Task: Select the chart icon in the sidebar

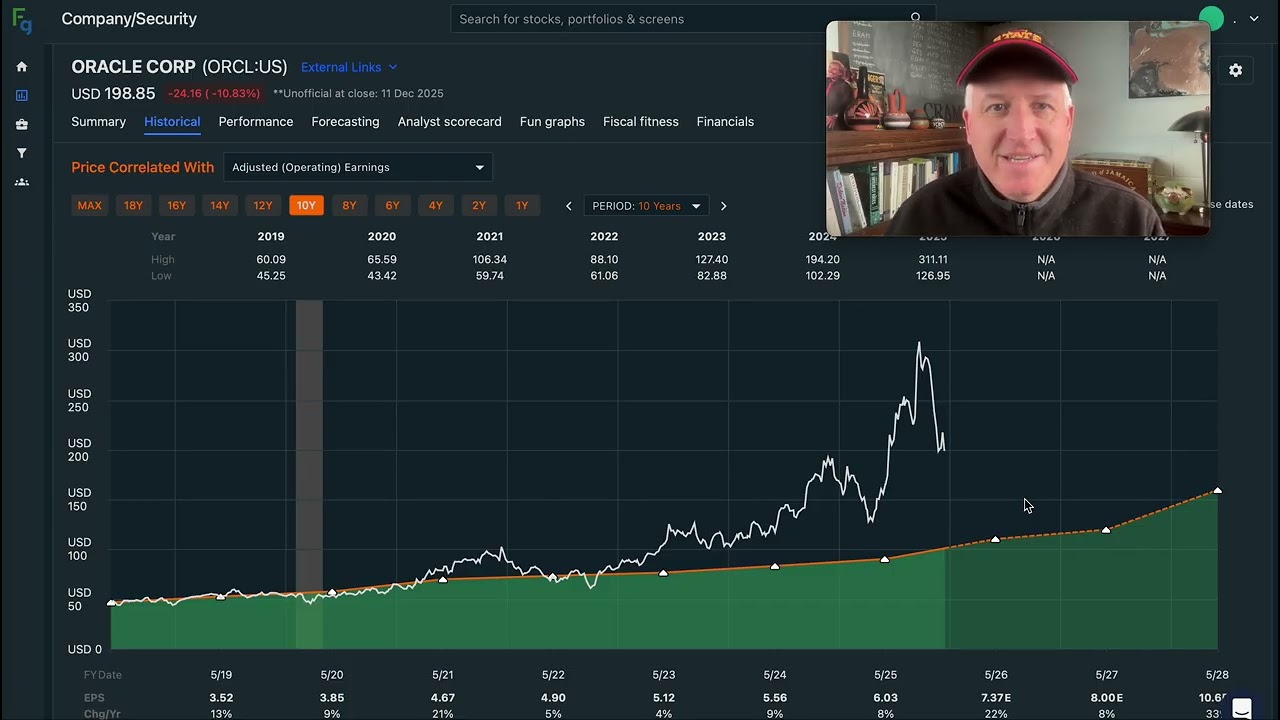Action: [22, 96]
